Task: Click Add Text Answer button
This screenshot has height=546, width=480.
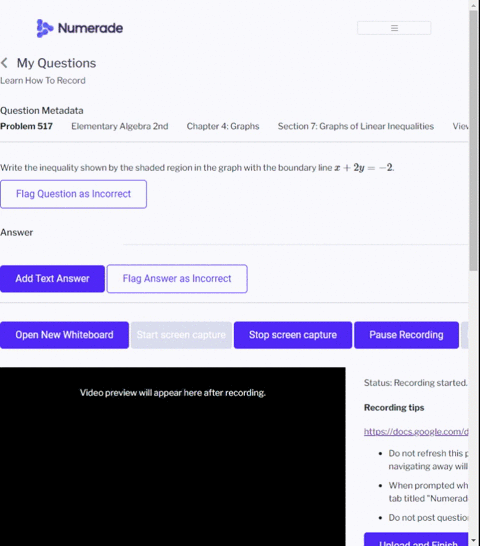Action: (52, 279)
